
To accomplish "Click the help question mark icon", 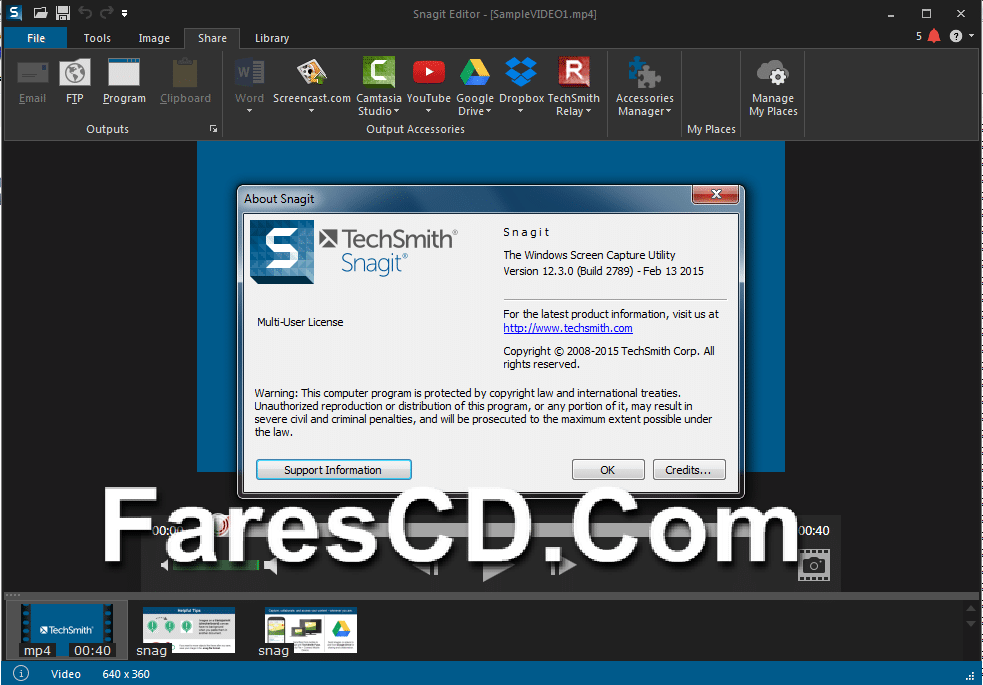I will tap(955, 36).
